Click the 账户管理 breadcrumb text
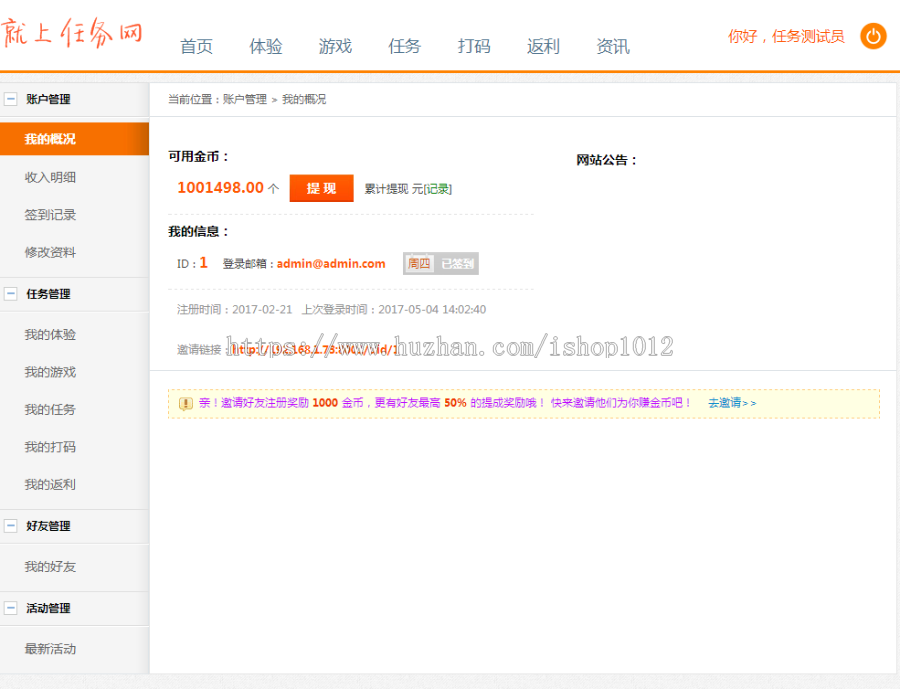The image size is (900, 689). coord(245,99)
